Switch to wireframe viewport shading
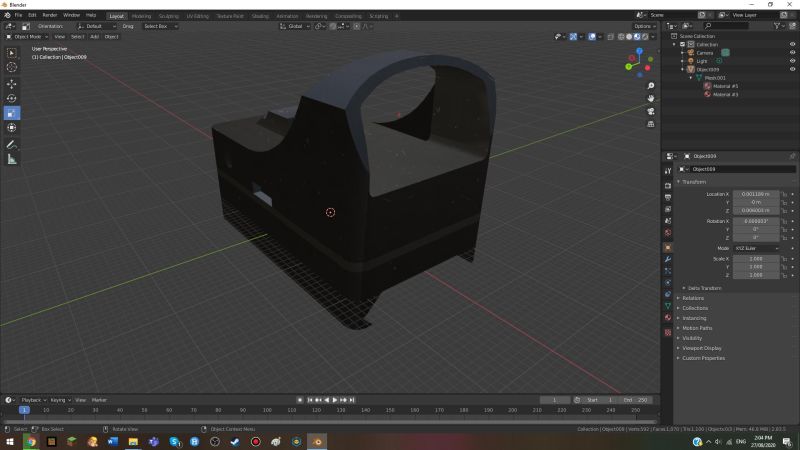800x450 pixels. (x=621, y=37)
